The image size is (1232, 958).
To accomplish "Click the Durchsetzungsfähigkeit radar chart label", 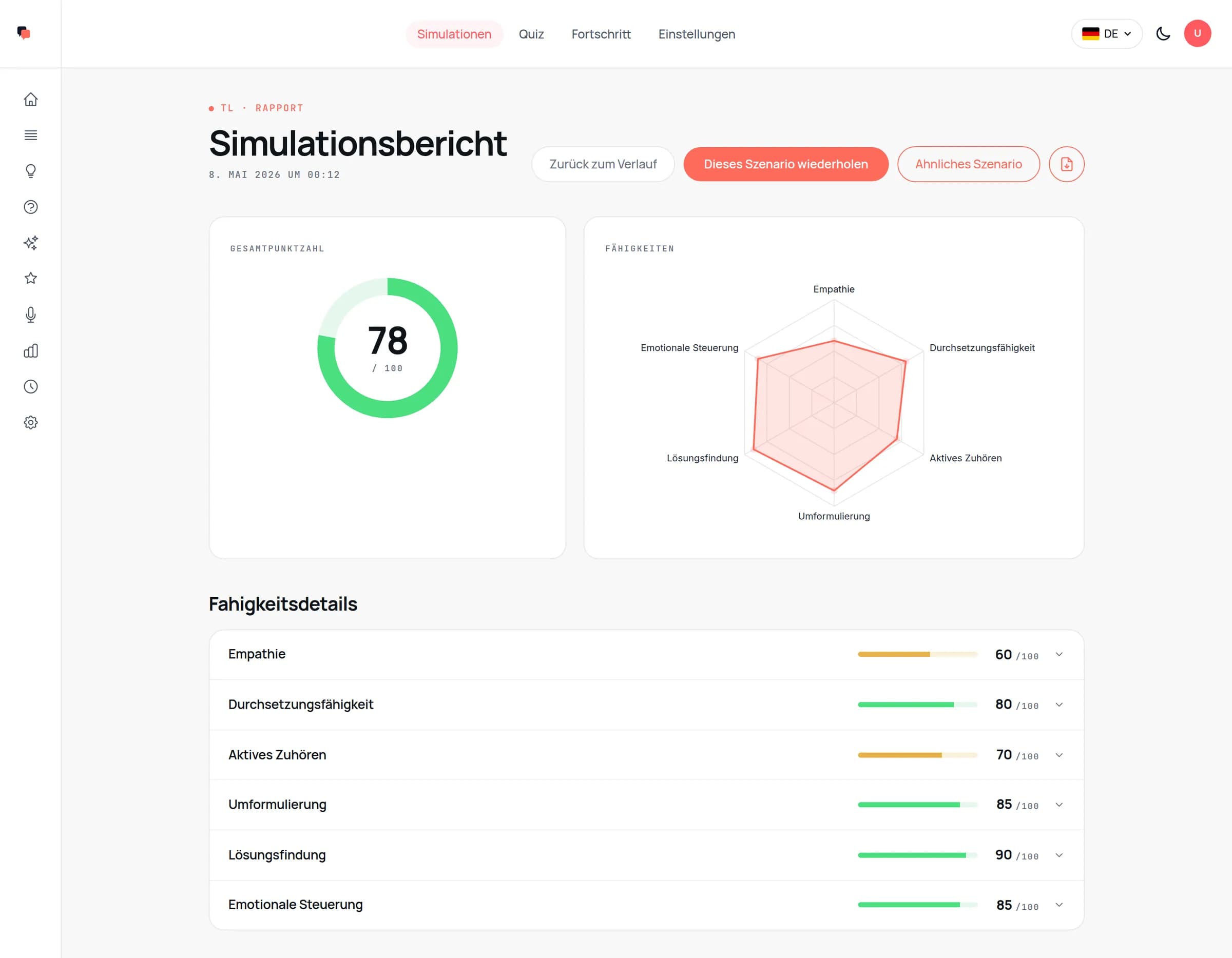I will click(x=982, y=348).
